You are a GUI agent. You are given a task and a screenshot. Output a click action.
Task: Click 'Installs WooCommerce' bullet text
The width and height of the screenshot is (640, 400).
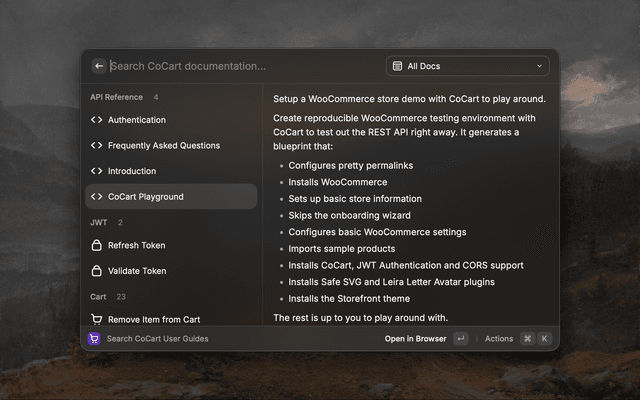[338, 182]
